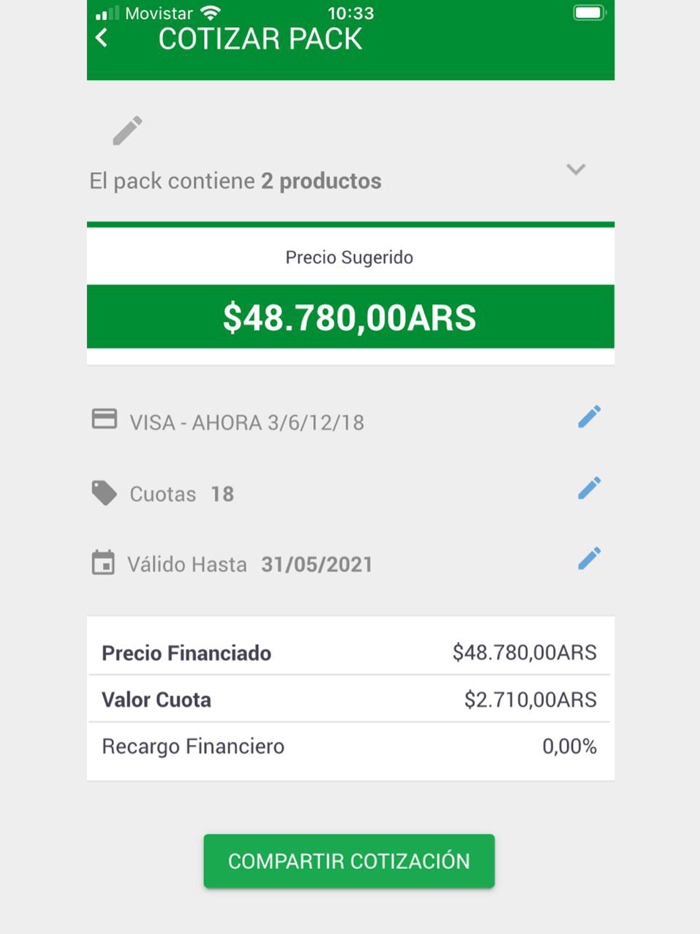This screenshot has width=700, height=934.
Task: Expand the pack contents with the chevron
Action: 575,170
